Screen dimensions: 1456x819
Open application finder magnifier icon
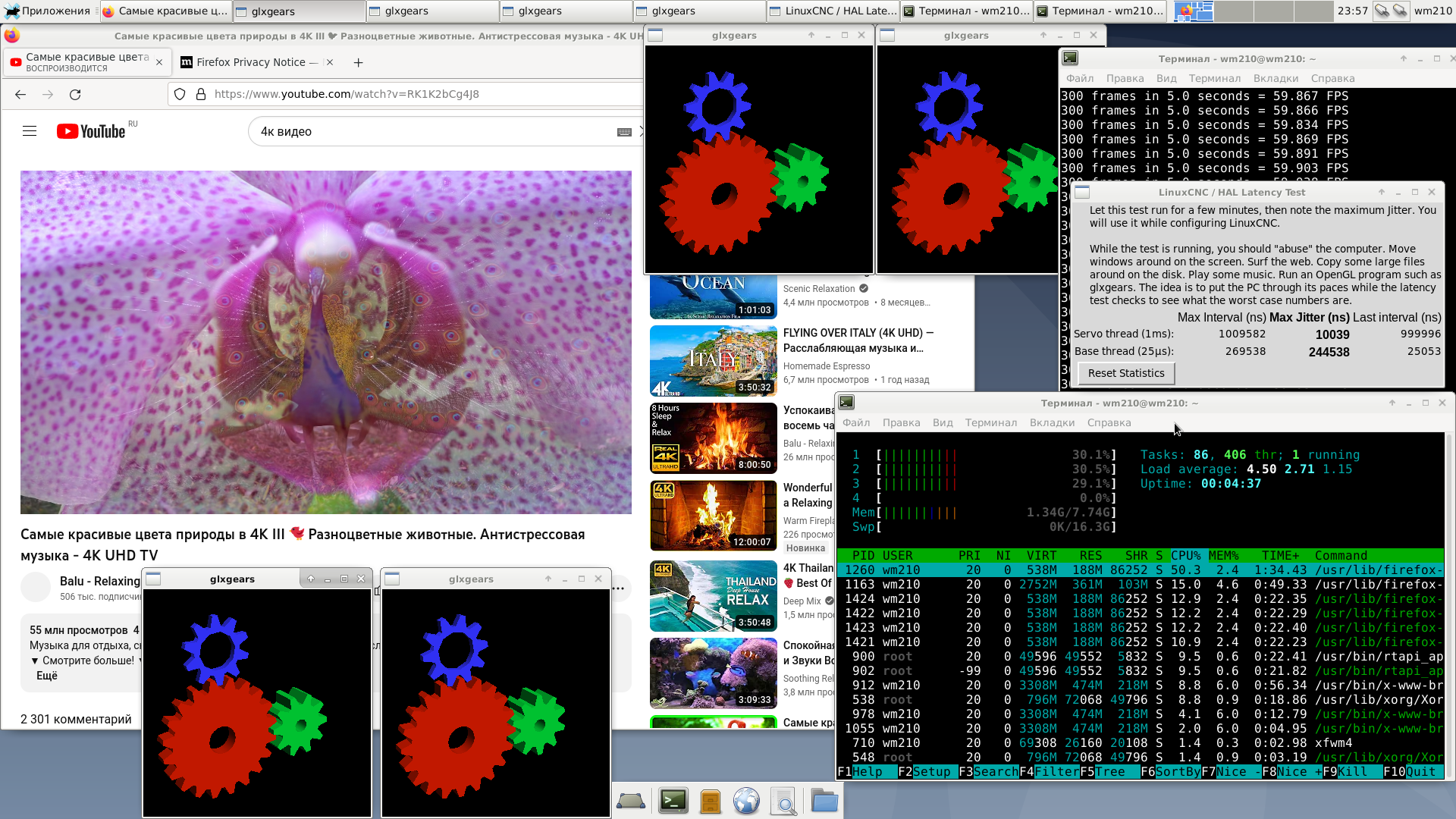(x=783, y=801)
